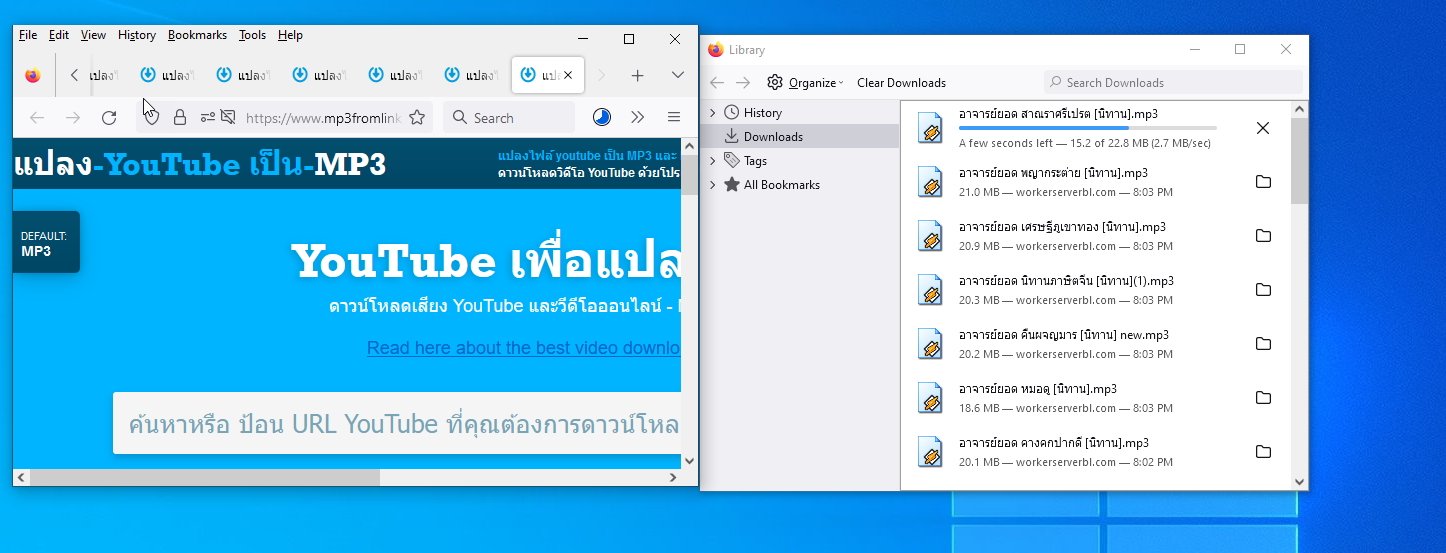Image resolution: width=1446 pixels, height=553 pixels.
Task: Click Search Downloads field
Action: click(1174, 83)
